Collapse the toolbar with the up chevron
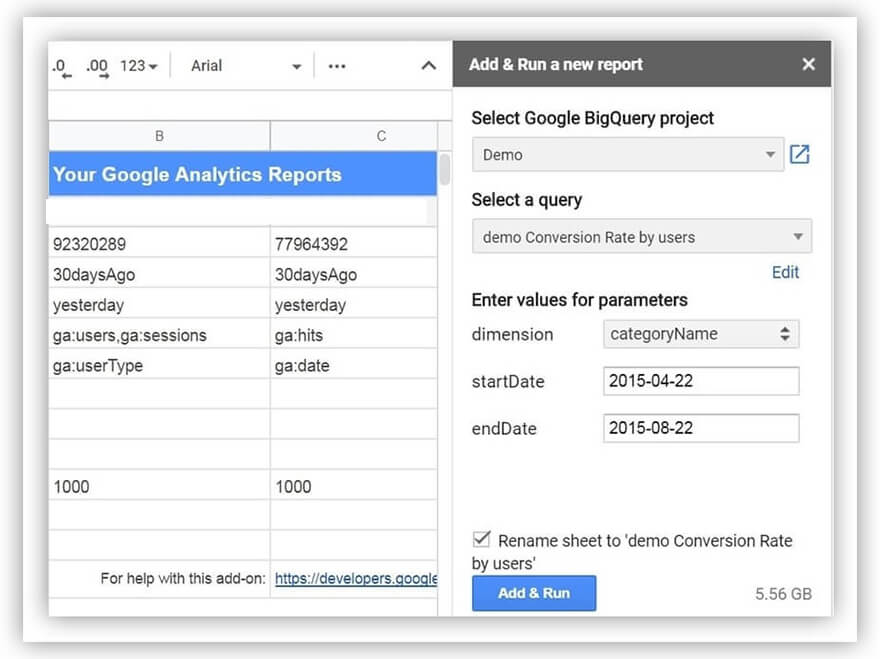This screenshot has height=659, width=880. click(x=428, y=66)
